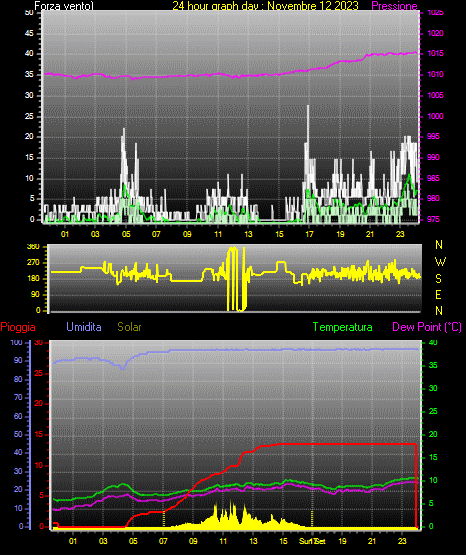Click the W compass letter beside direction chart
This screenshot has width=466, height=555.
(x=440, y=262)
